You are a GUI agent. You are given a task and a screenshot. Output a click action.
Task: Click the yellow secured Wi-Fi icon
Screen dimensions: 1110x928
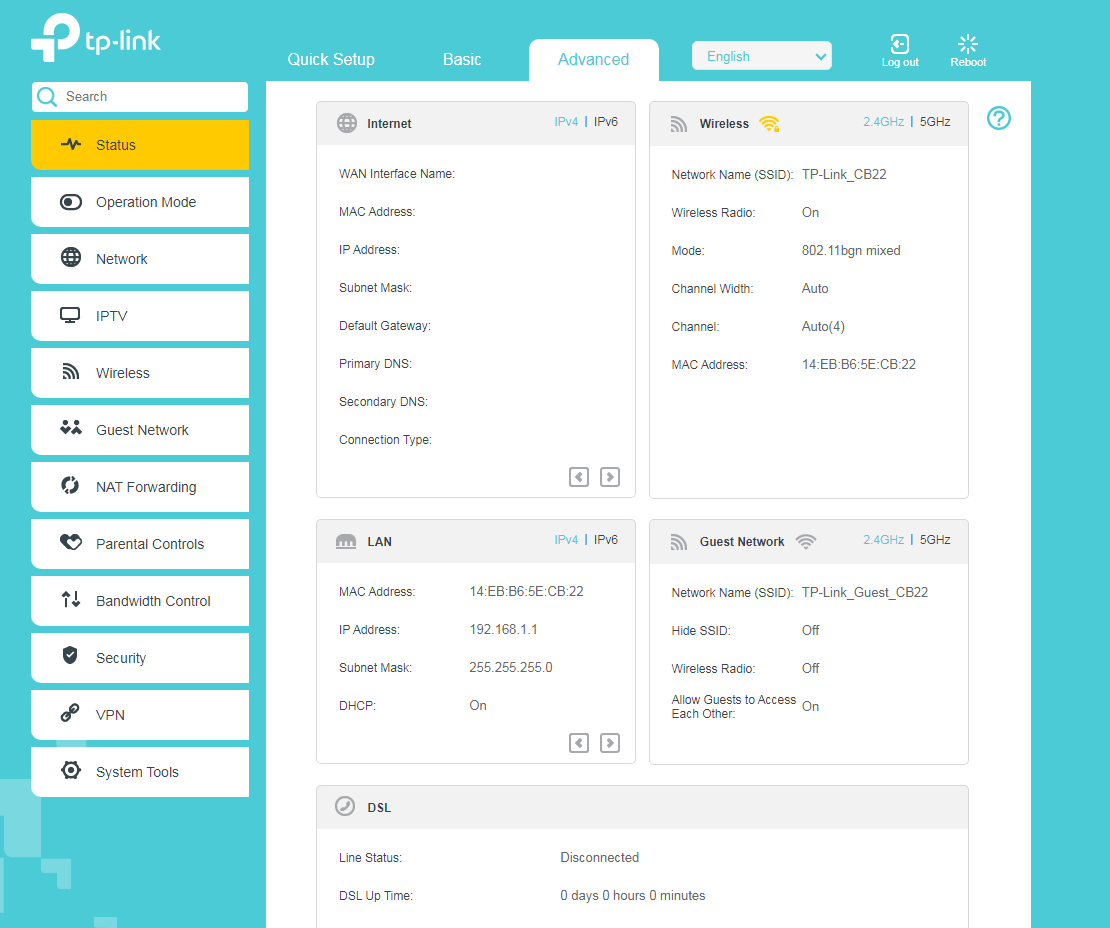(x=769, y=124)
